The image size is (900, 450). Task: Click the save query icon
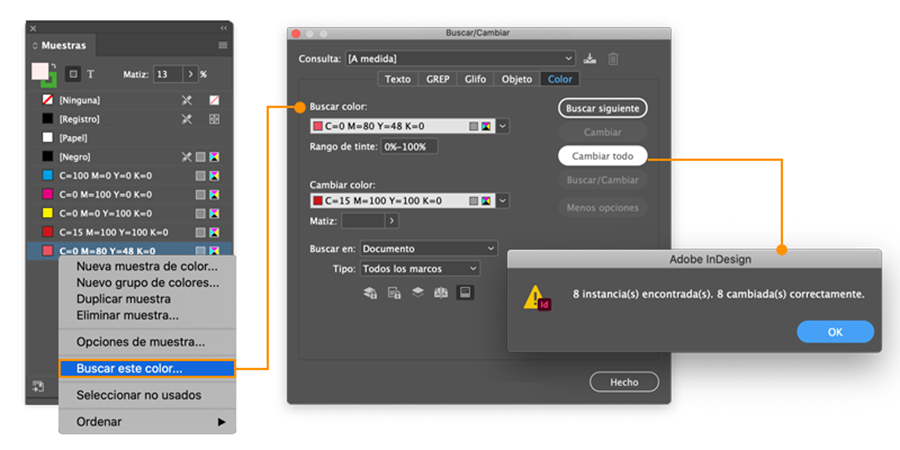click(589, 59)
